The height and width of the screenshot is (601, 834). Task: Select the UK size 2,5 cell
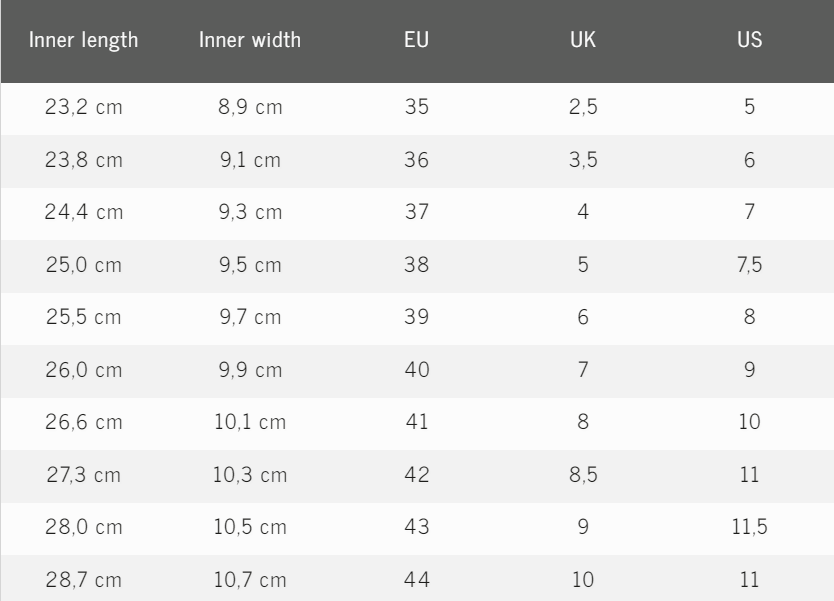click(583, 108)
